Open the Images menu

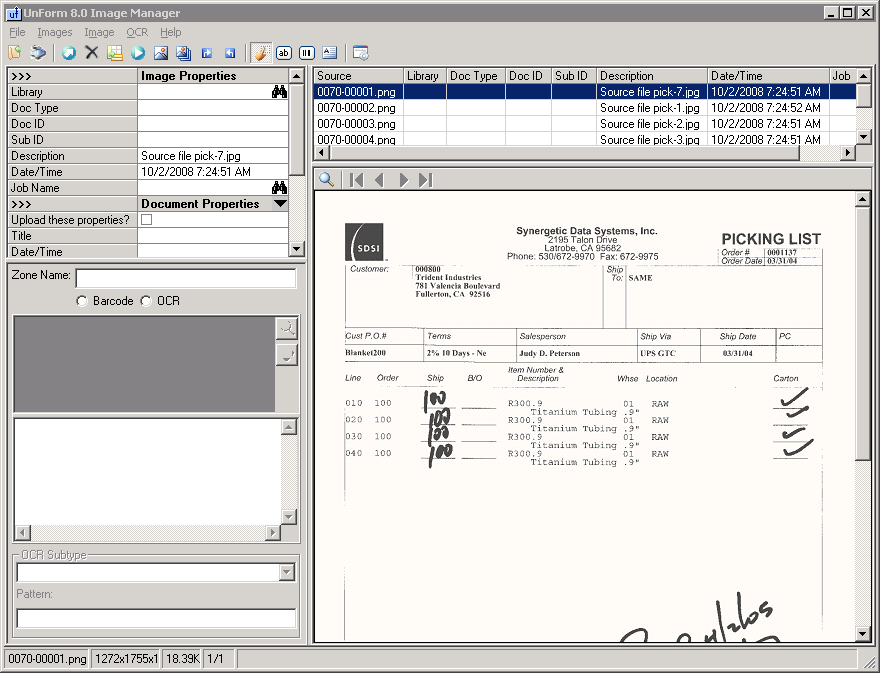[x=55, y=32]
